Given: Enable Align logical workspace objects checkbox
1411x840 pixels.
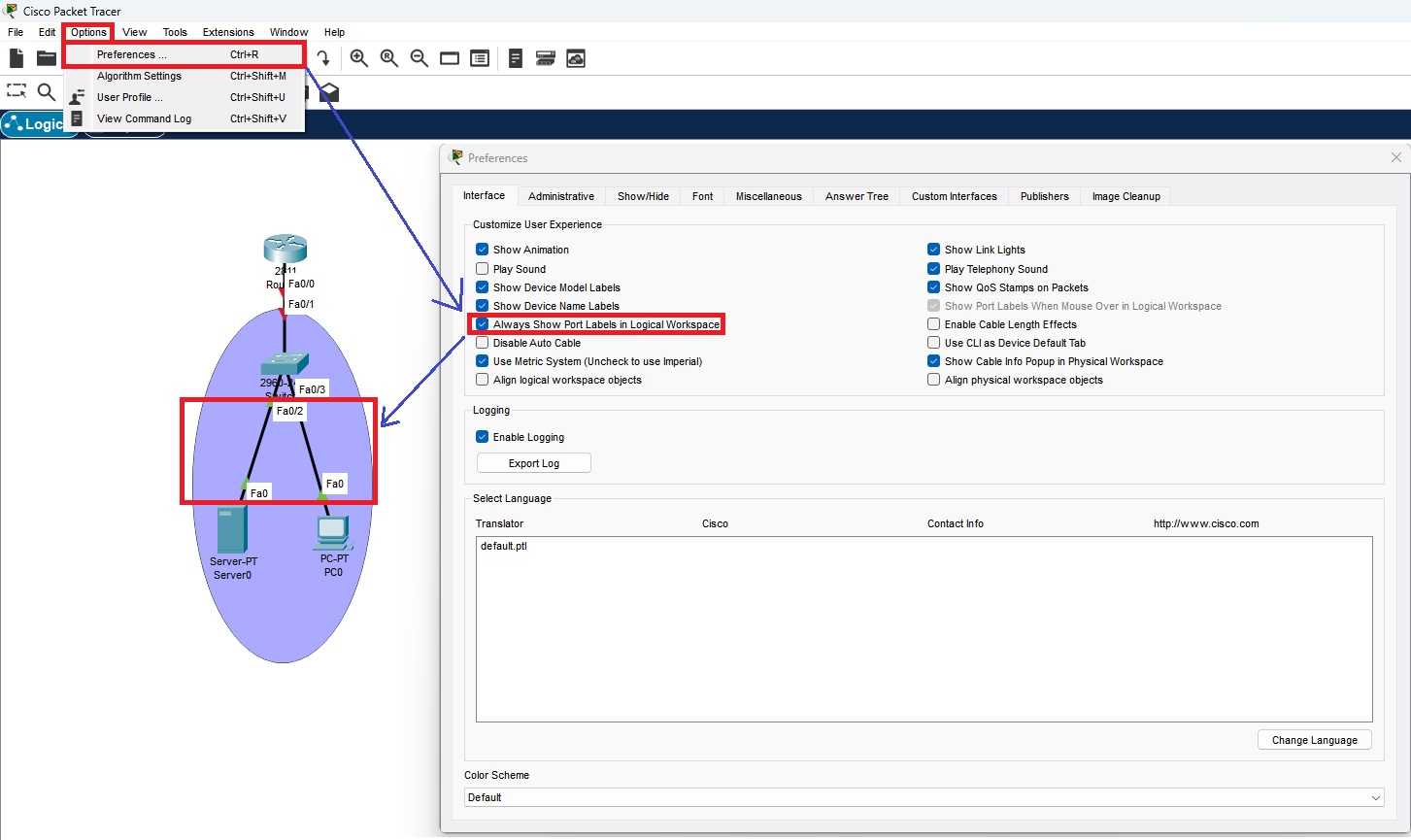Looking at the screenshot, I should tap(483, 380).
